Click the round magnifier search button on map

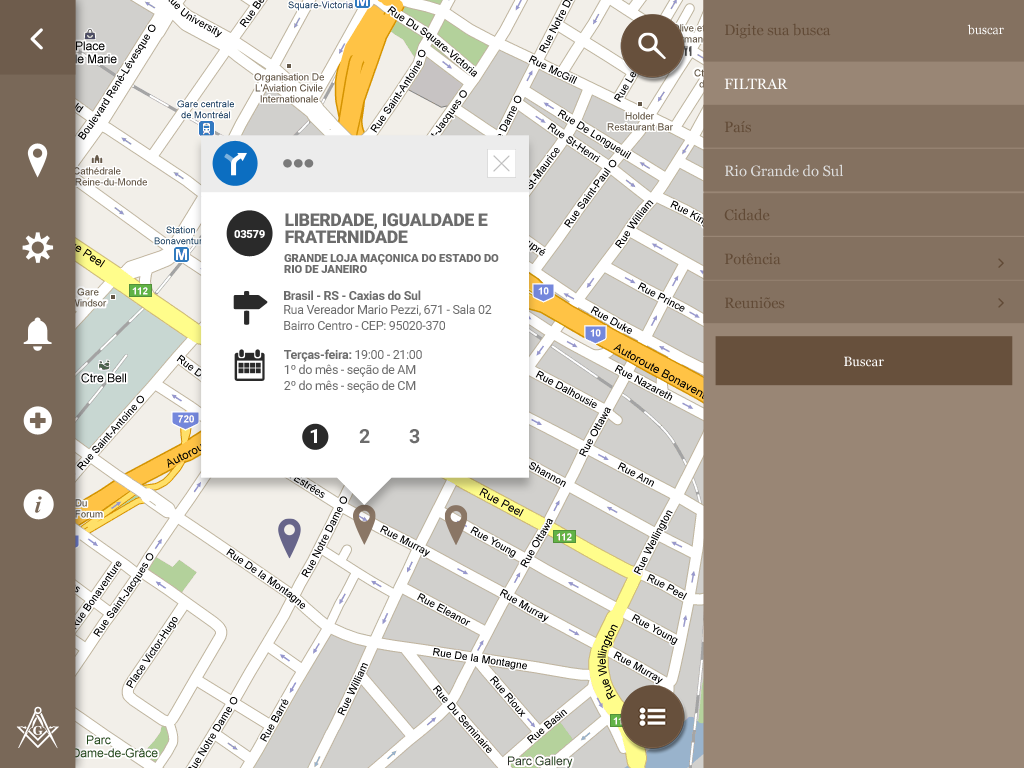[x=652, y=46]
